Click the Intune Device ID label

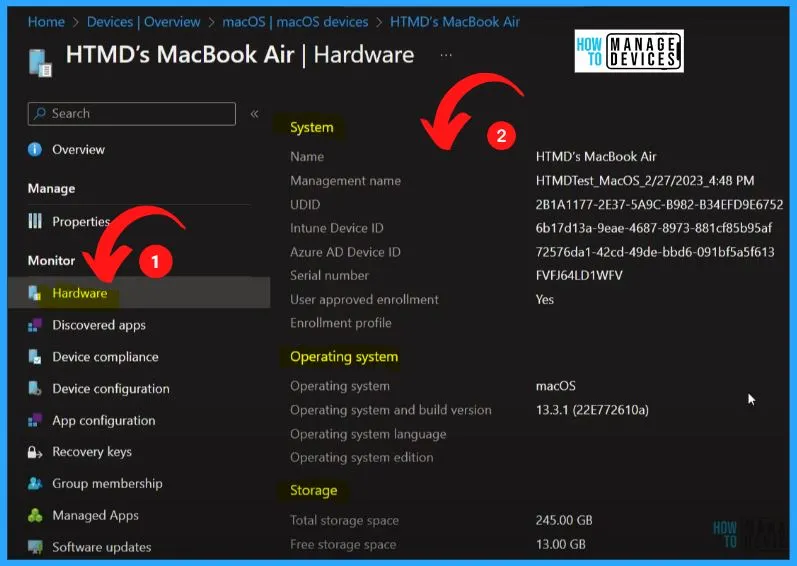336,228
